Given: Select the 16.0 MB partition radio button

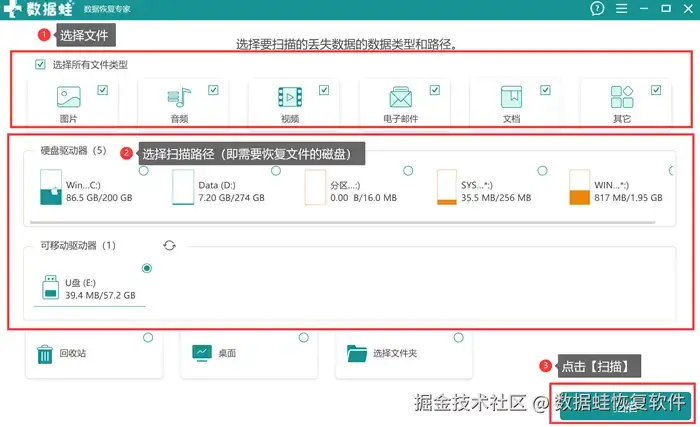Looking at the screenshot, I should tap(408, 171).
